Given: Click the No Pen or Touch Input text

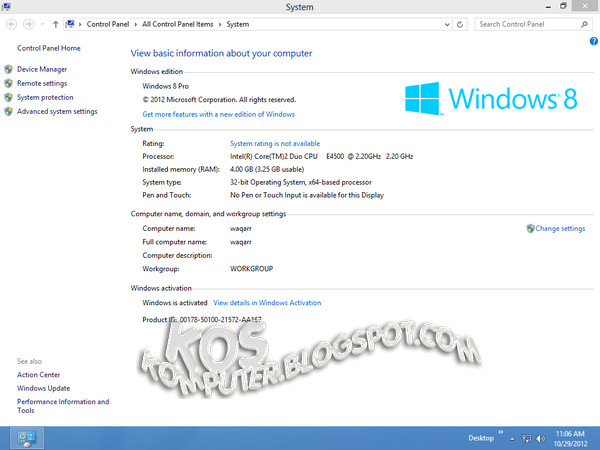Looking at the screenshot, I should pyautogui.click(x=307, y=195).
